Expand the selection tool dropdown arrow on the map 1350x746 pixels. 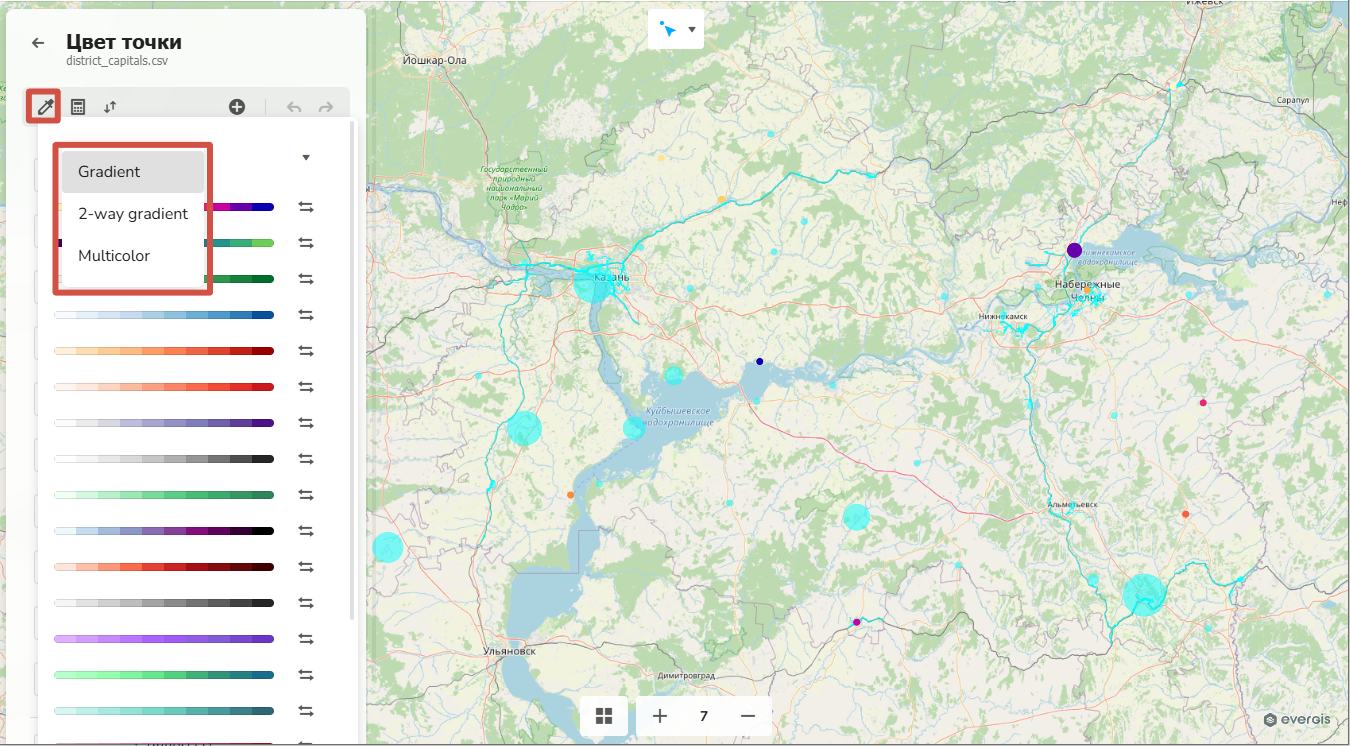692,30
